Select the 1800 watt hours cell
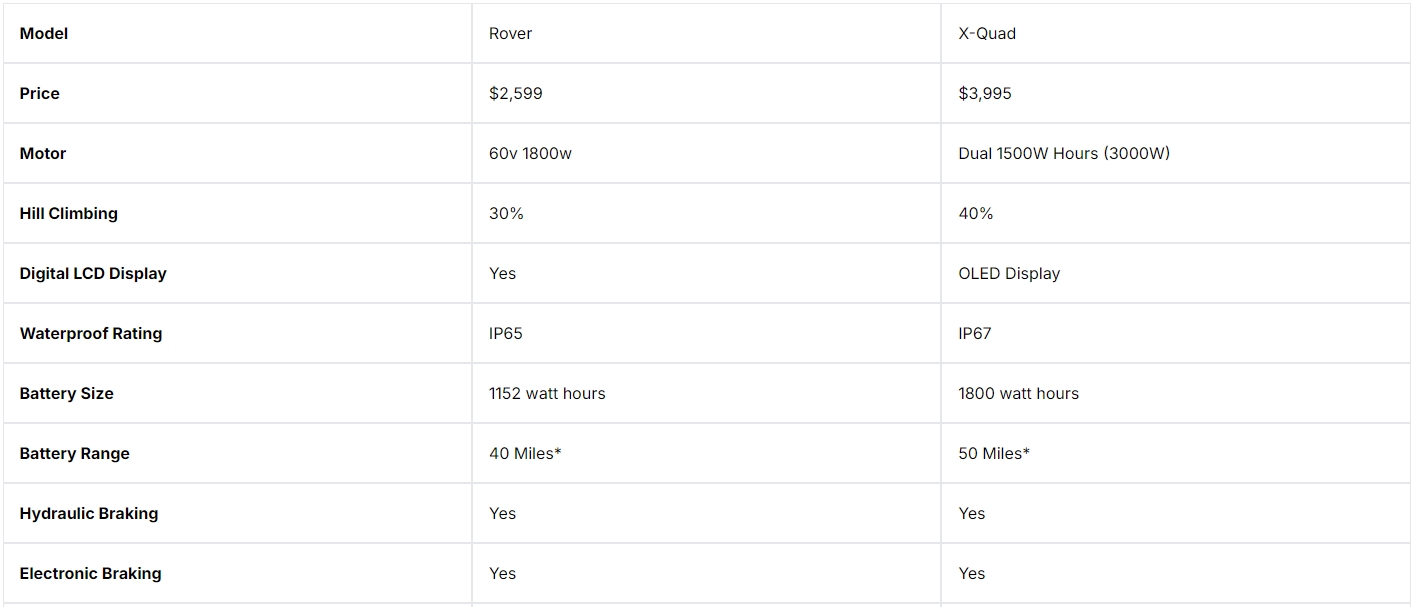The height and width of the screenshot is (607, 1415). [x=1018, y=393]
